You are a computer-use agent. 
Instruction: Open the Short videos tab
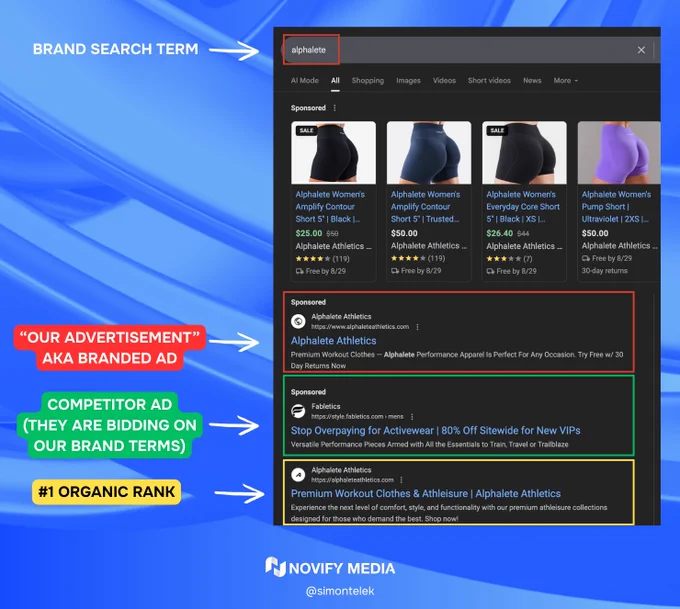489,81
